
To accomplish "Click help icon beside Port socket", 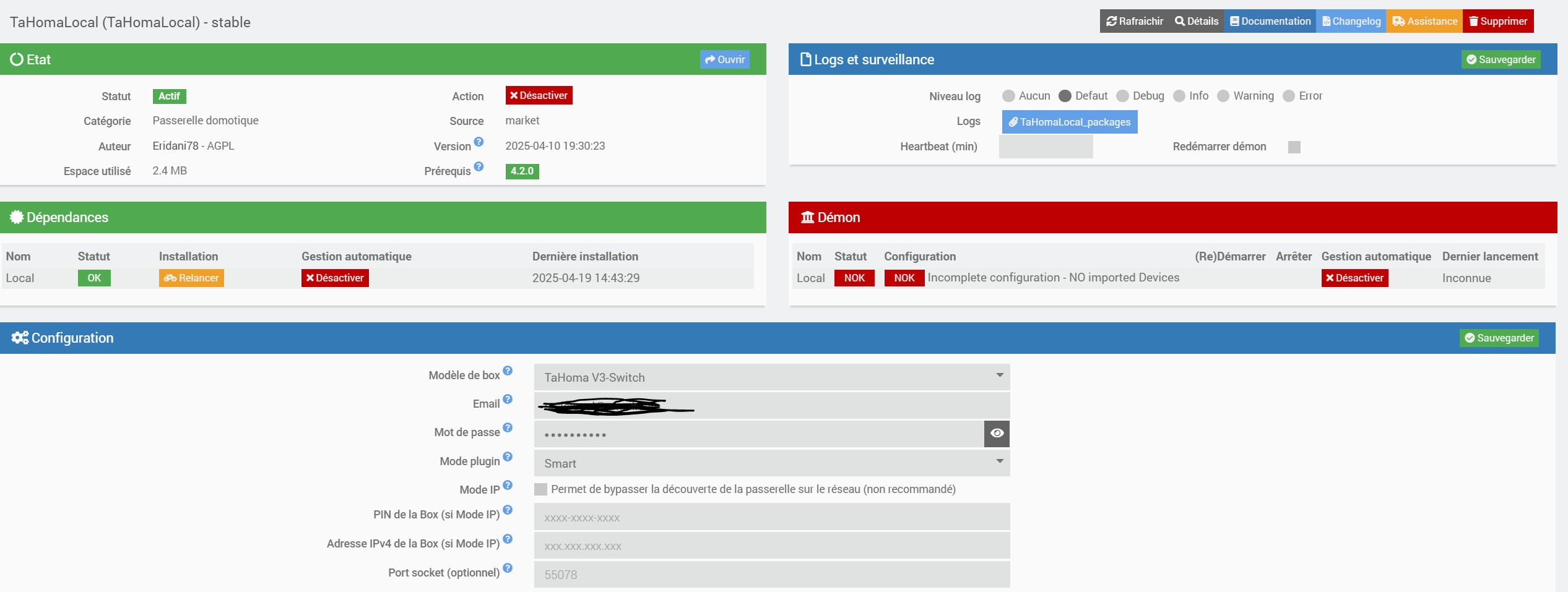I will pos(508,568).
